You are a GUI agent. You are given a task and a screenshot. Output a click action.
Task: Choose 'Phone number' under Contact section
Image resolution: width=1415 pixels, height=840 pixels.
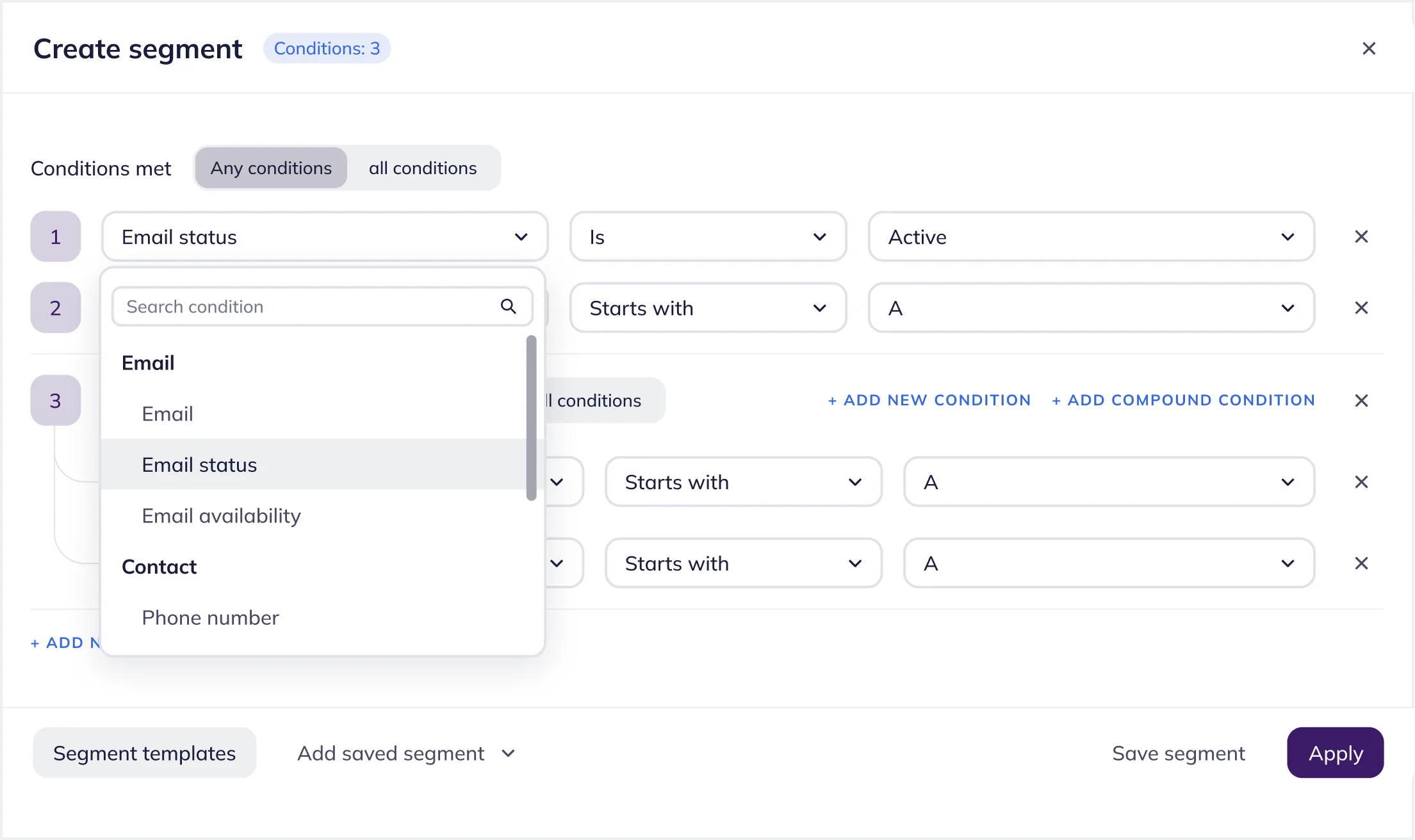(210, 617)
